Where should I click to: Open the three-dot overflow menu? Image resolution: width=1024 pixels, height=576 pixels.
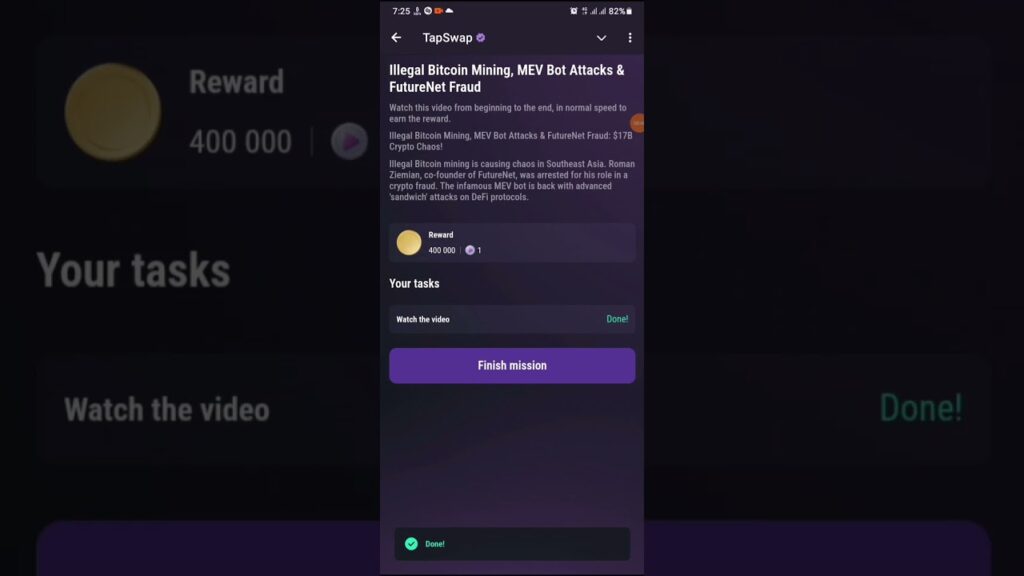point(630,38)
